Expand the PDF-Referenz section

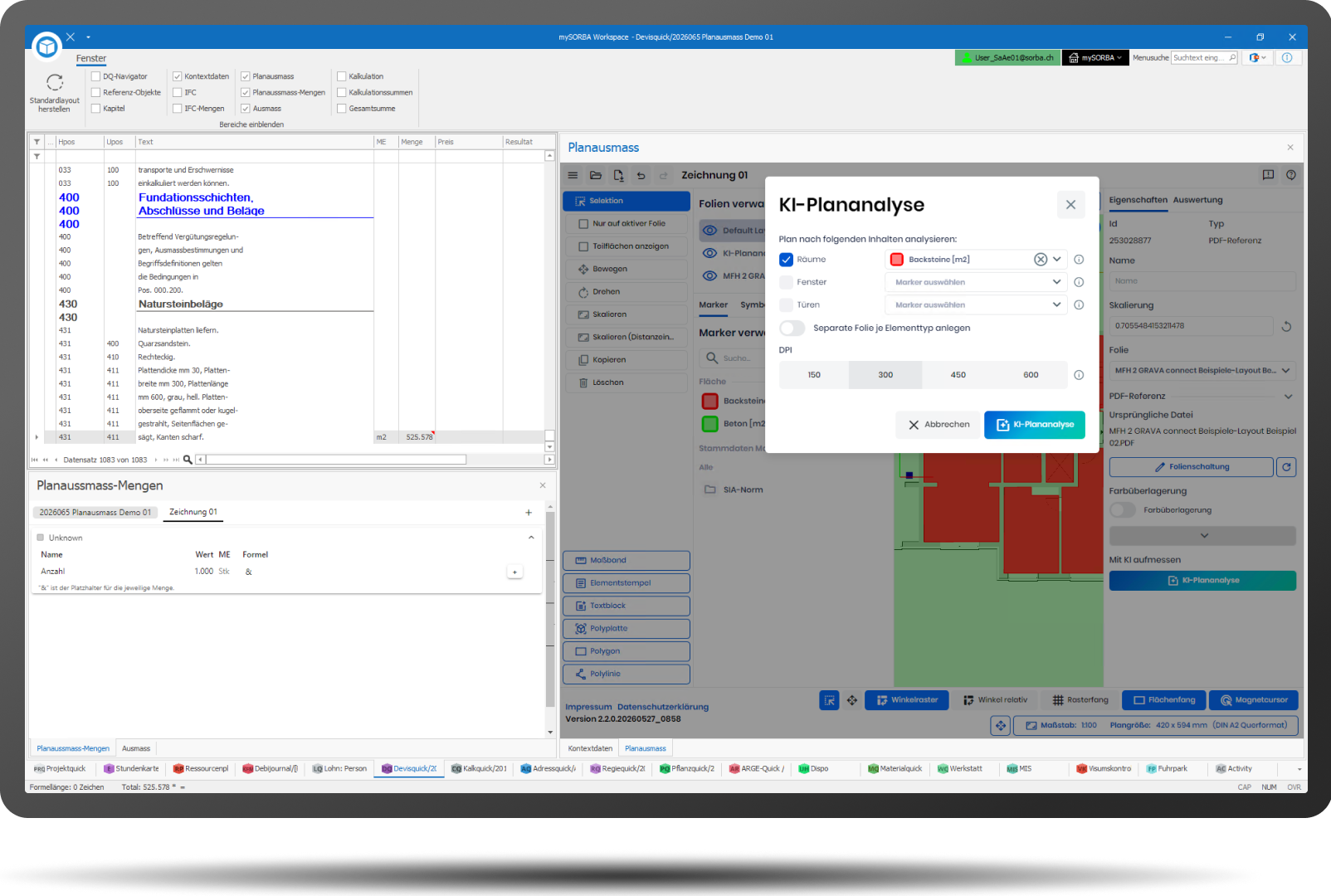(1288, 397)
